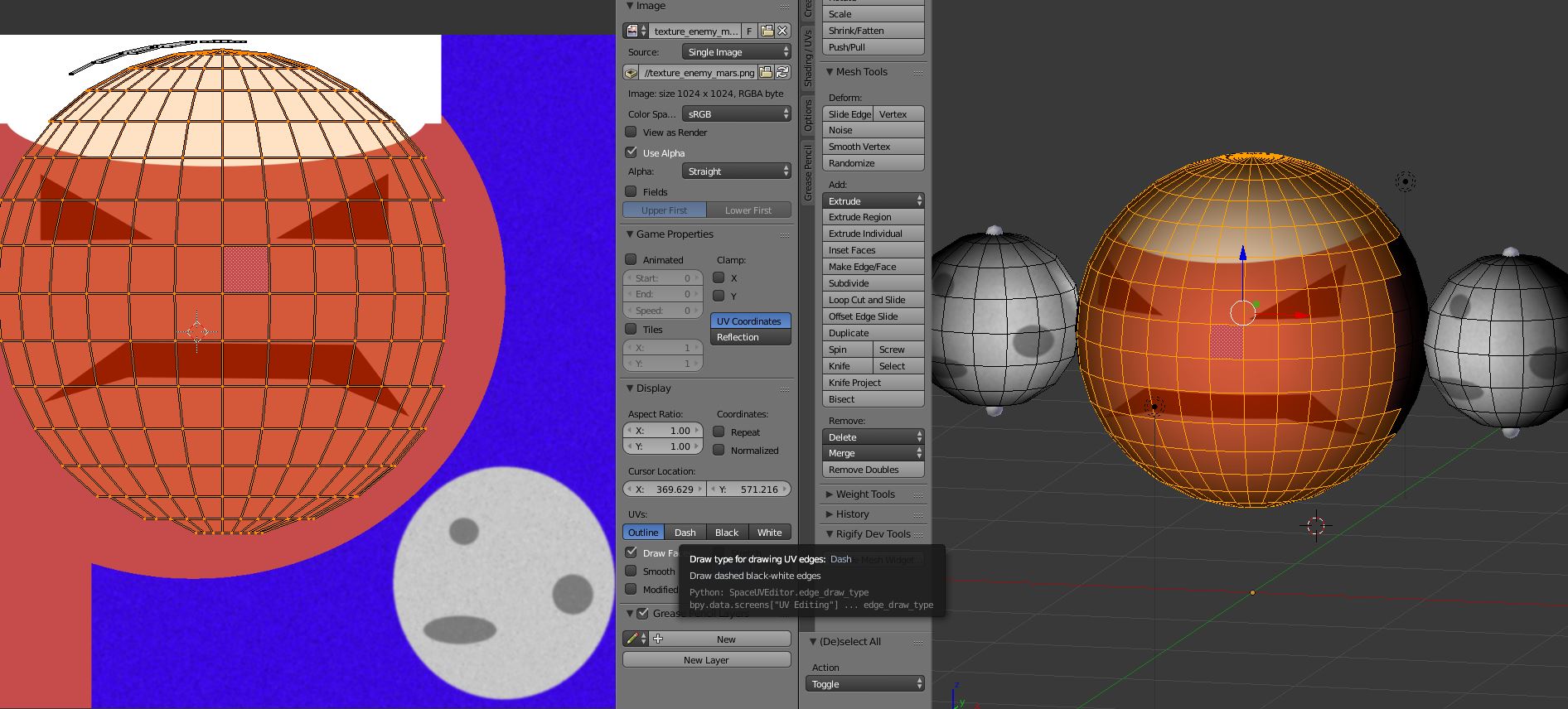
Task: Select the Reflection mapping option
Action: point(751,337)
